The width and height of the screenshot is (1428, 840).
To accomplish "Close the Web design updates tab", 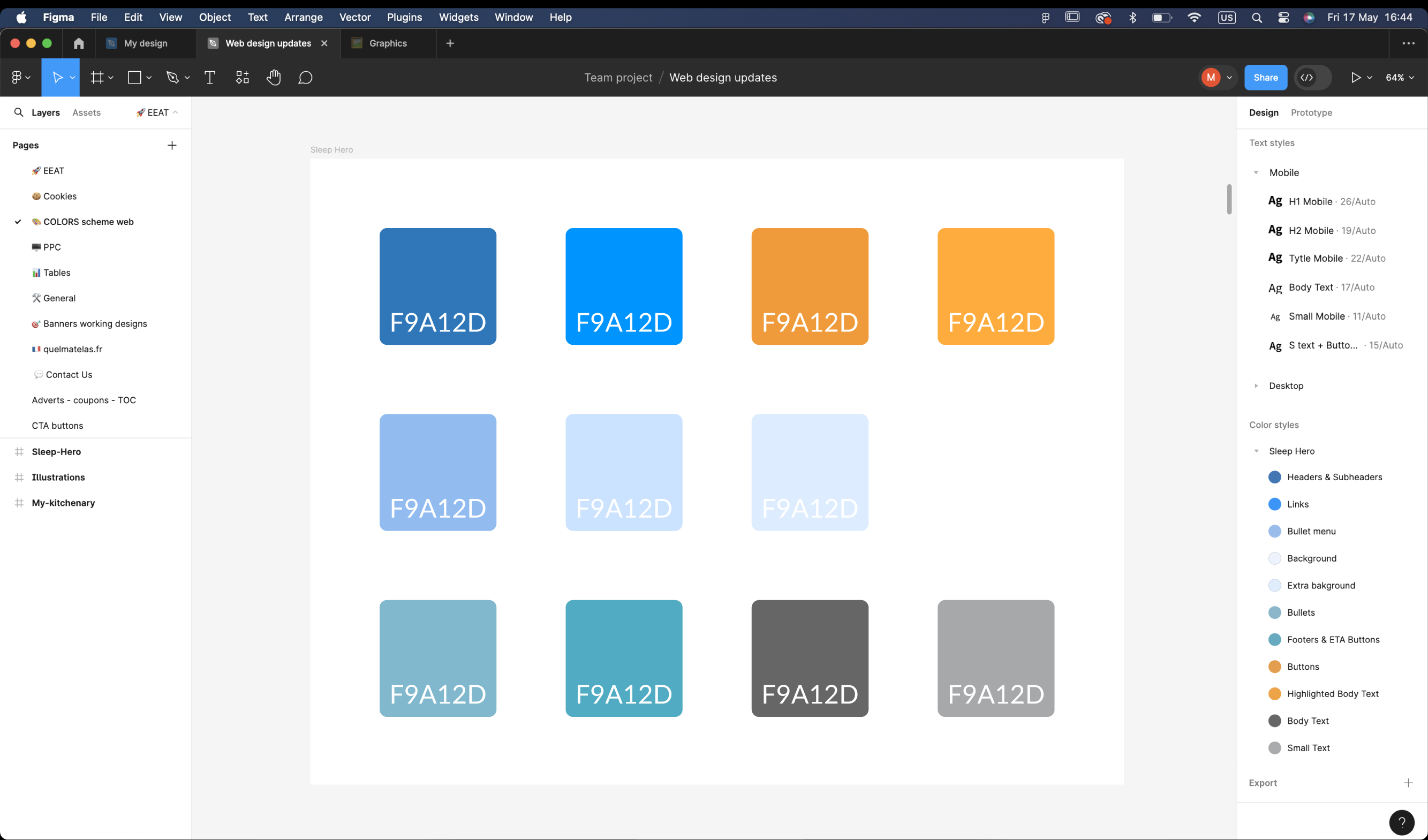I will point(324,43).
